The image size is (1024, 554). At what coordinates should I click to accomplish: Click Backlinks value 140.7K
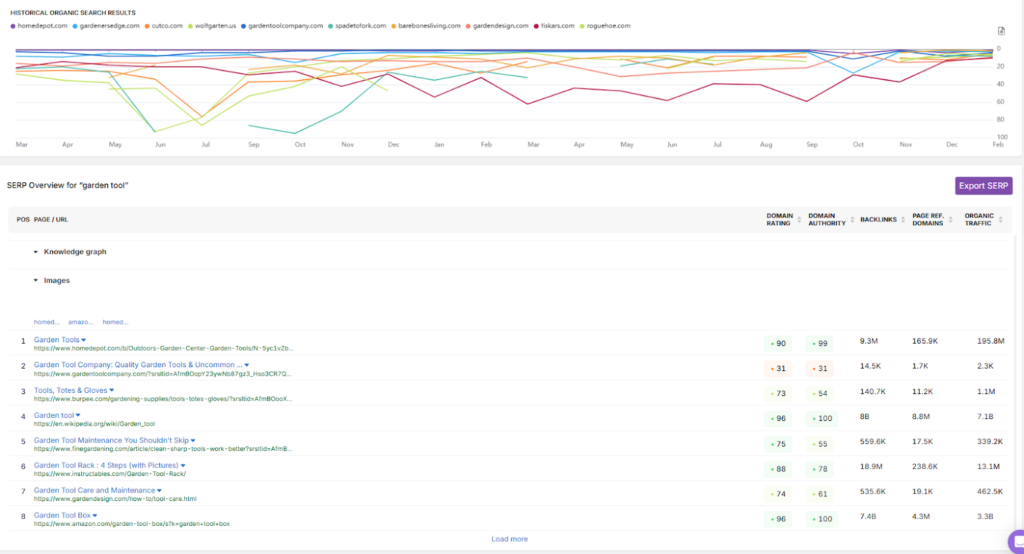click(x=872, y=391)
